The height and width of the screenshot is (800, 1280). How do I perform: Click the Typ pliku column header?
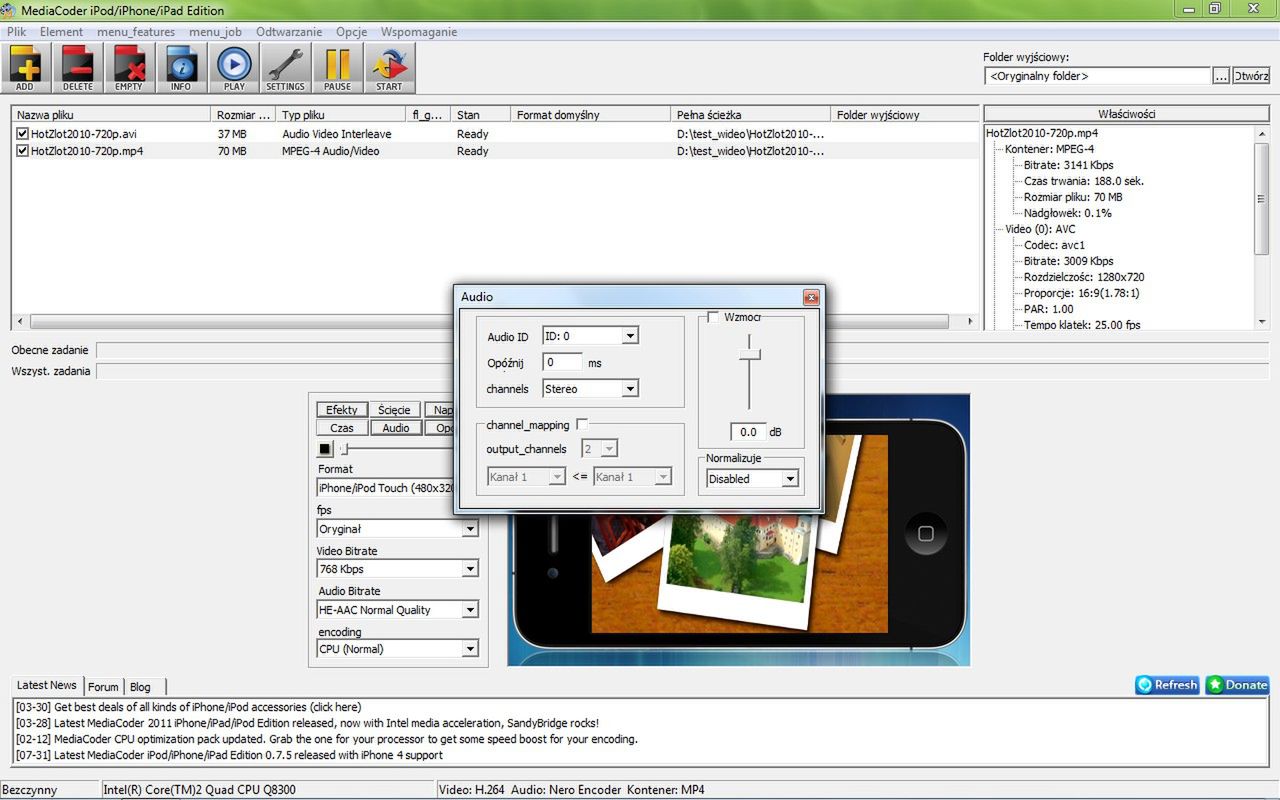click(340, 115)
